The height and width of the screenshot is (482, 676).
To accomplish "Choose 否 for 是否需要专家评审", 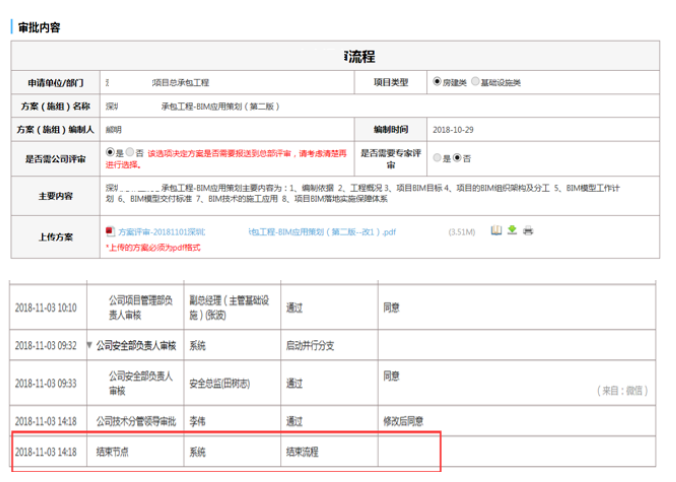I will pyautogui.click(x=457, y=157).
